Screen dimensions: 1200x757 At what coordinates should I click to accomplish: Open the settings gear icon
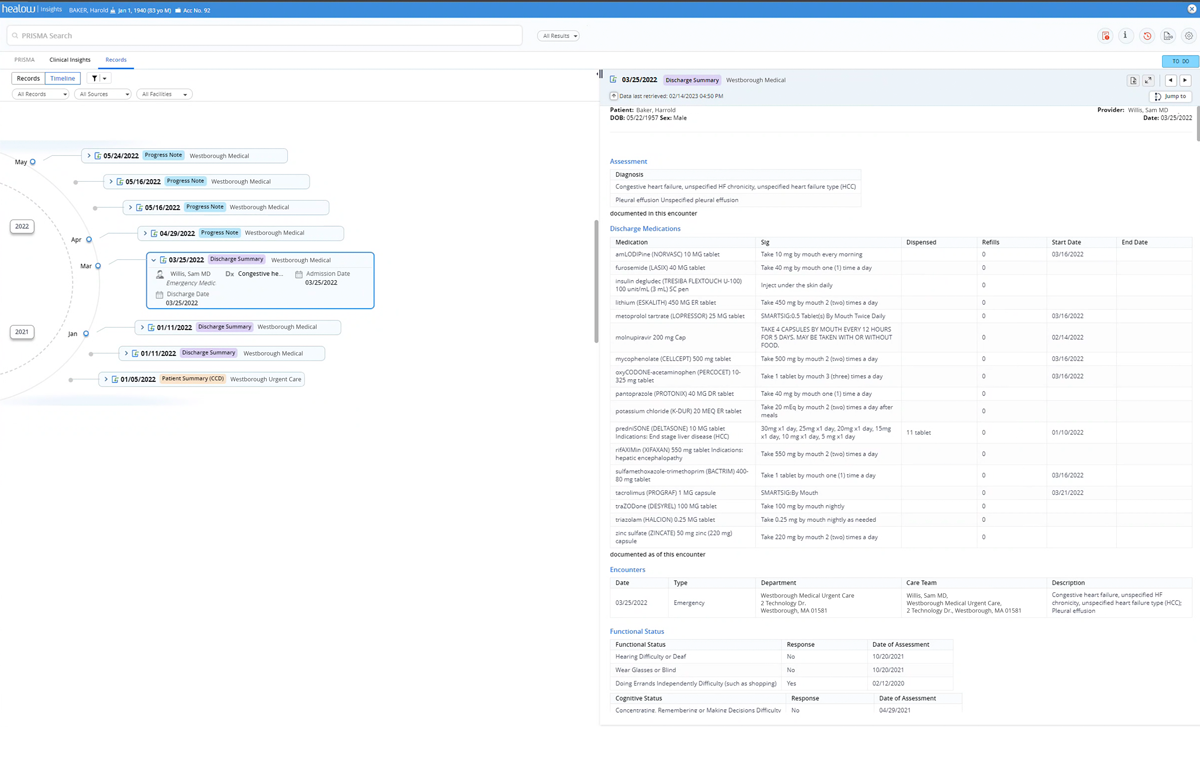click(x=1189, y=35)
